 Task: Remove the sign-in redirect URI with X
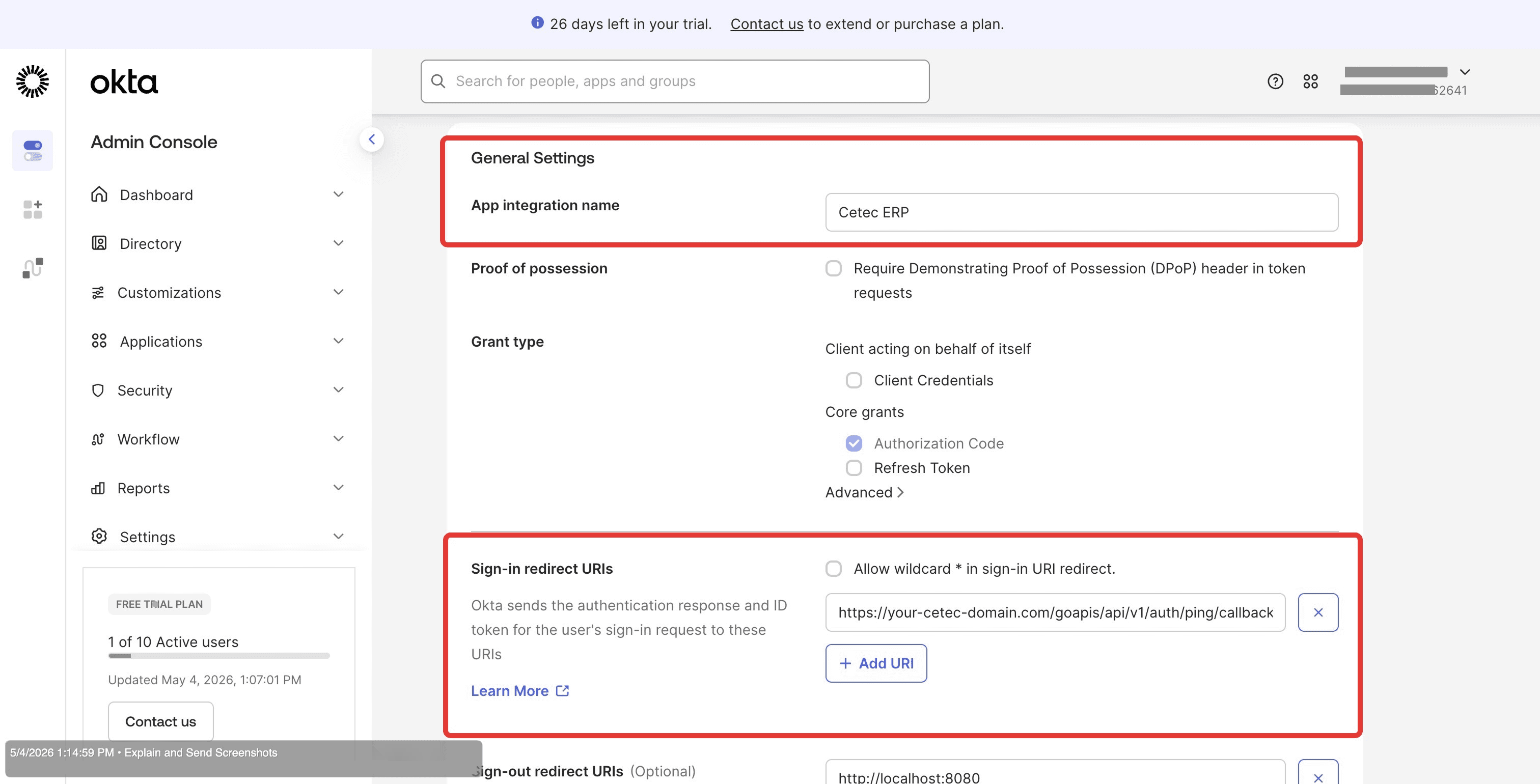point(1317,612)
